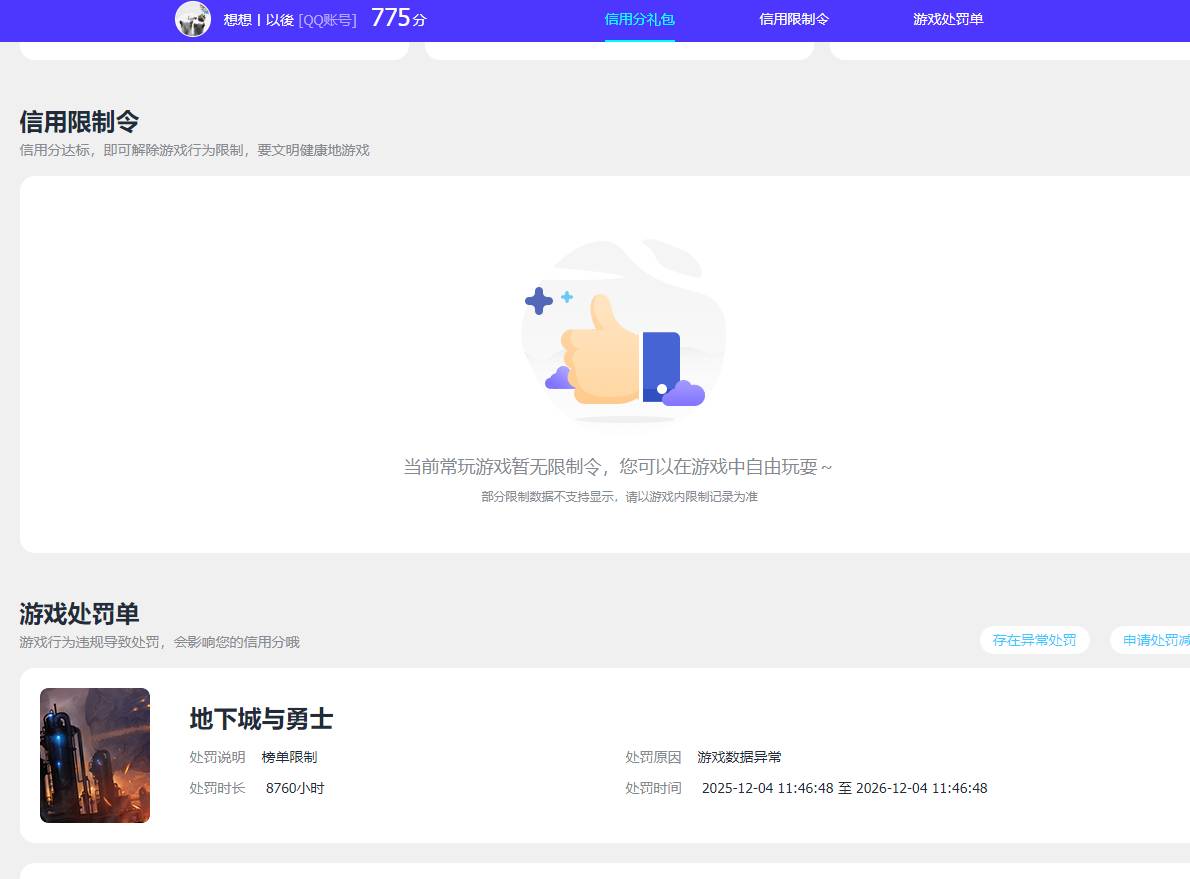Switch to the 信用限制令 tab
The height and width of the screenshot is (879, 1190).
(794, 19)
